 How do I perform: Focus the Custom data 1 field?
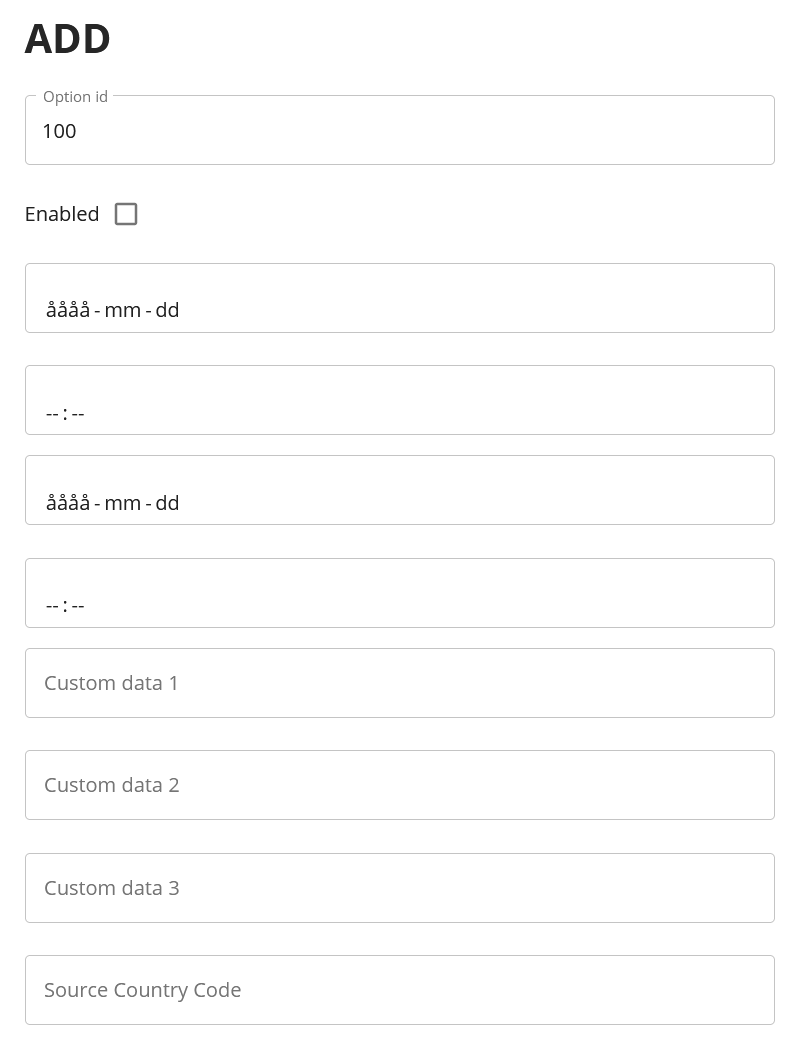pyautogui.click(x=399, y=683)
